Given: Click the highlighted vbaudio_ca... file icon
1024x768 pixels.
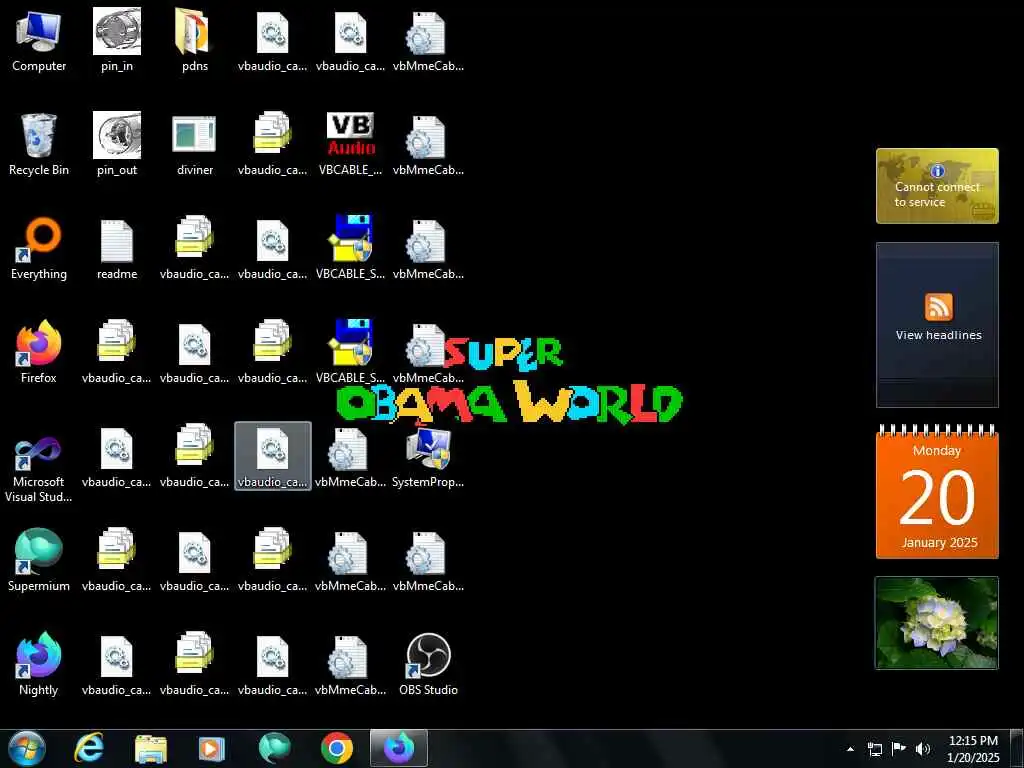Looking at the screenshot, I should pos(272,456).
